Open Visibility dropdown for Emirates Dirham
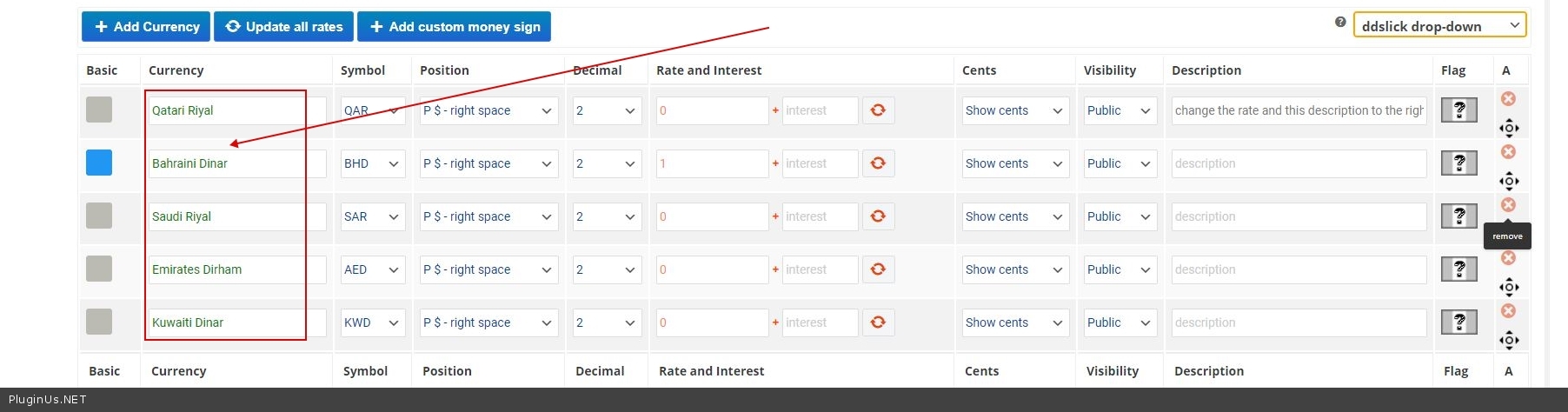Viewport: 1568px width, 412px height. pos(1120,269)
